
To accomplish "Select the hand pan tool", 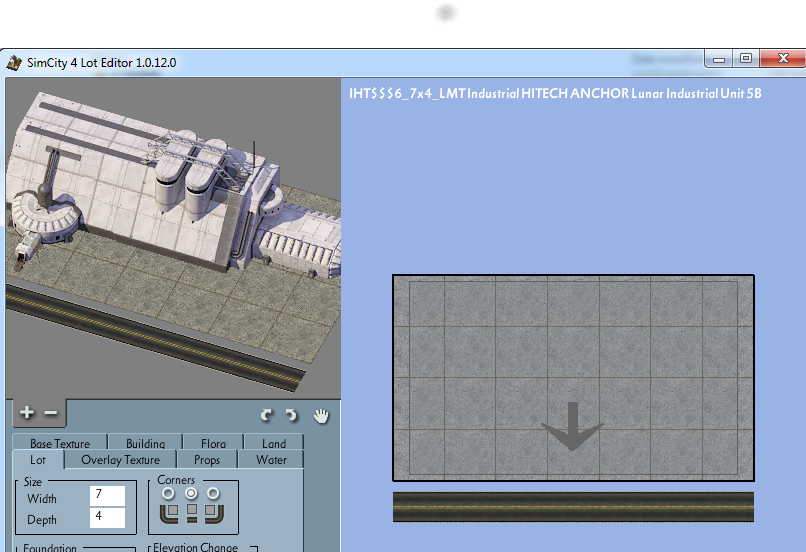I will click(321, 415).
